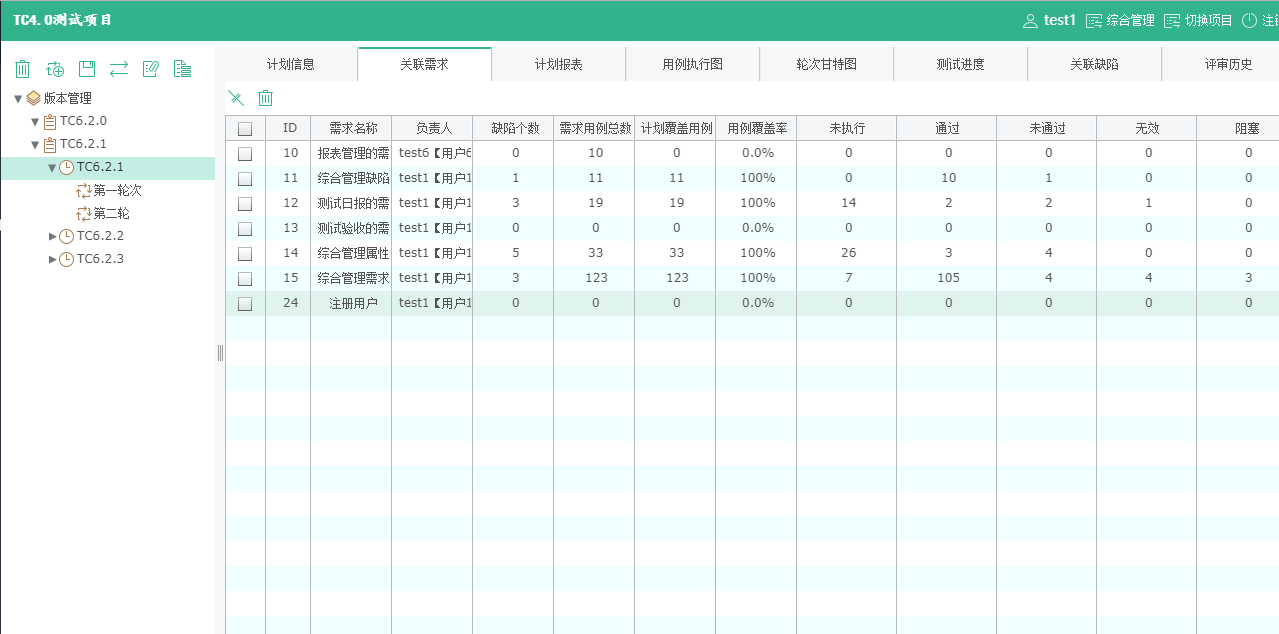Viewport: 1279px width, 634px height.
Task: Collapse the TC6.2.0 version node
Action: pyautogui.click(x=35, y=122)
